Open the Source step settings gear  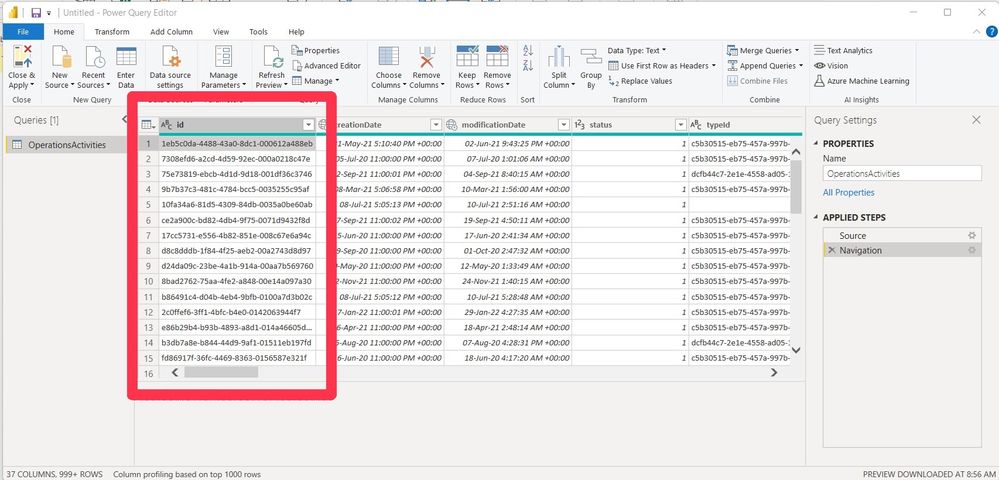(972, 235)
